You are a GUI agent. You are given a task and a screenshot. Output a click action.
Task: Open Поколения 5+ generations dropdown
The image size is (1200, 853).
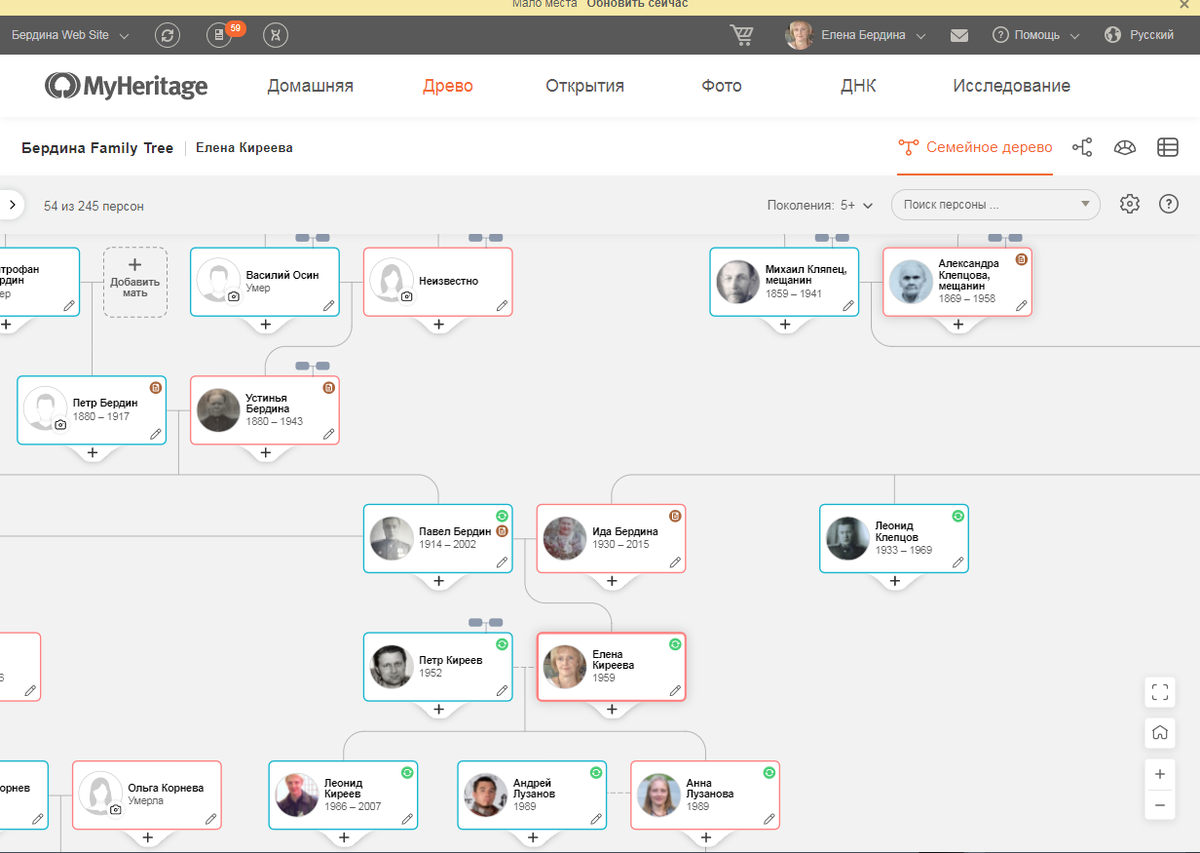[x=820, y=205]
